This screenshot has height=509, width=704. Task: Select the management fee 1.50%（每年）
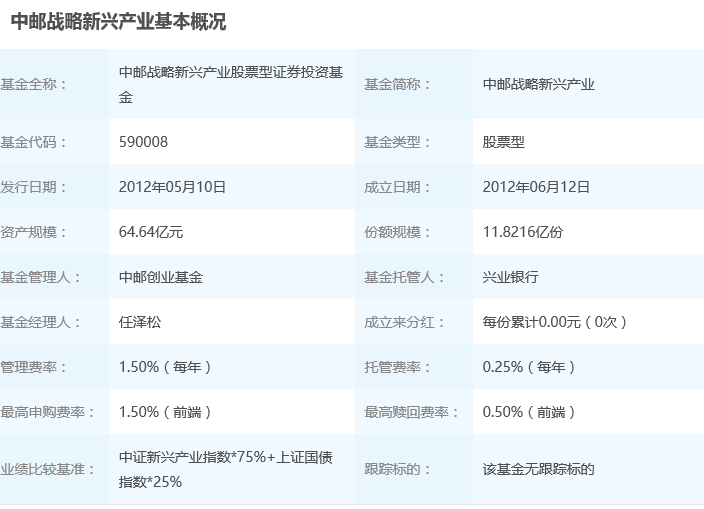165,367
